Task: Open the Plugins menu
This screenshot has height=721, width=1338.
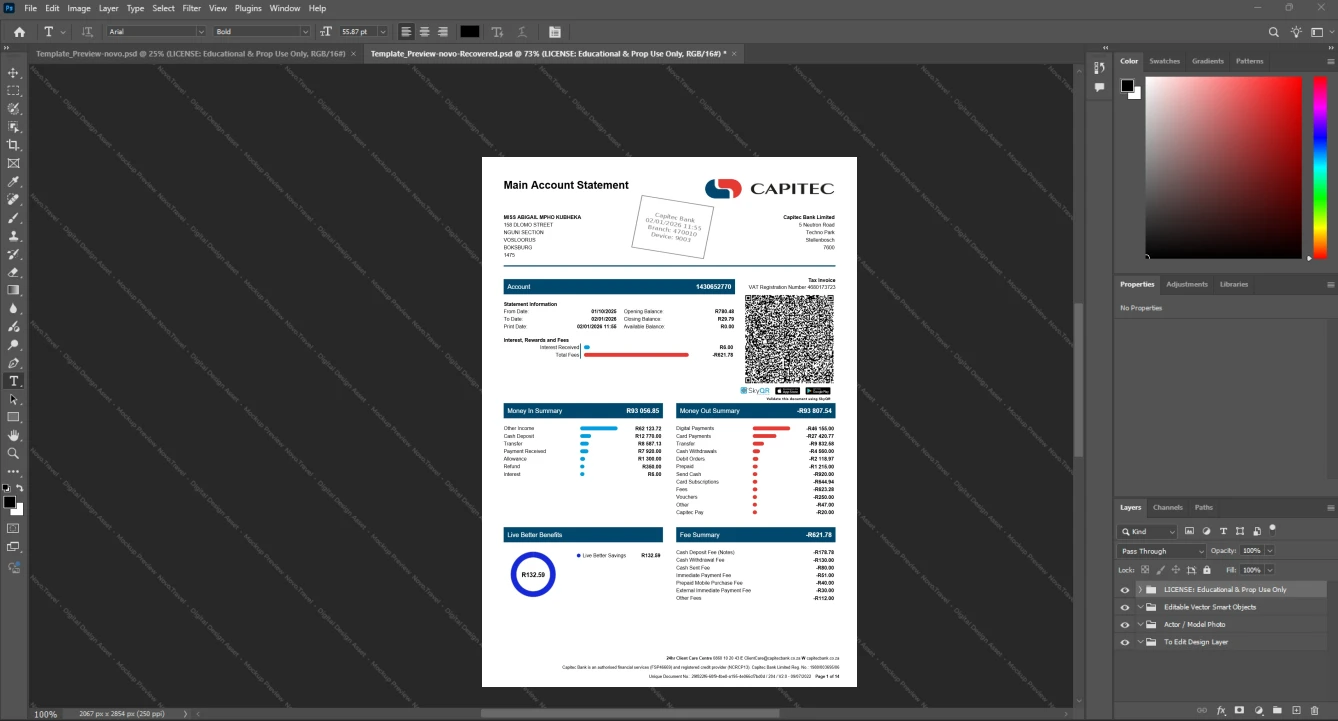Action: [248, 8]
